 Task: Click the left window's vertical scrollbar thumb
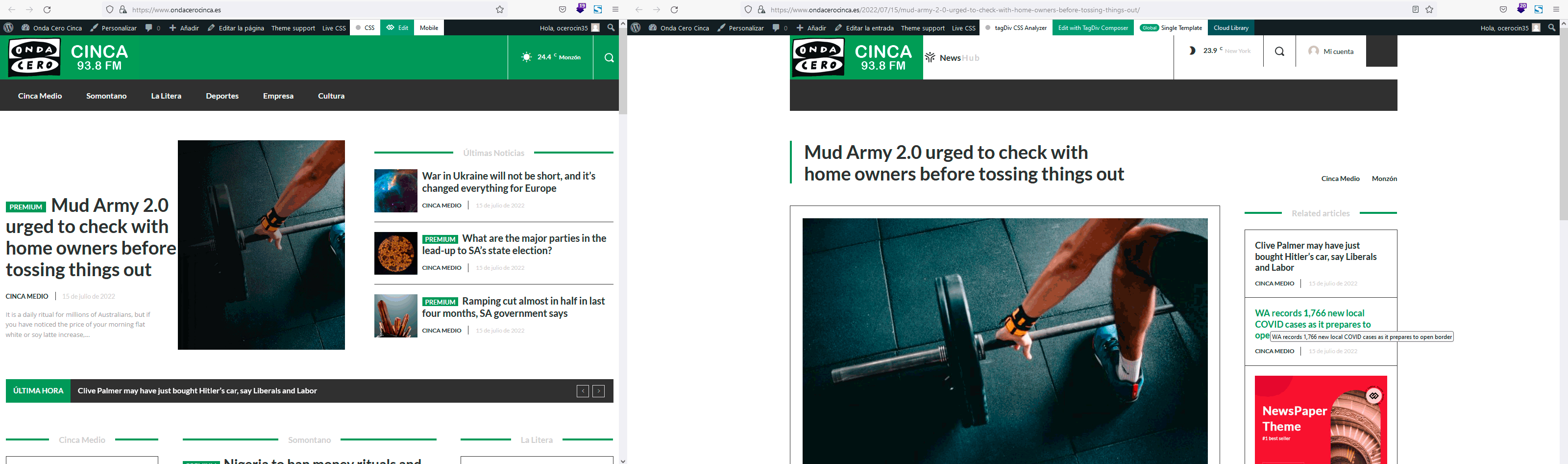click(x=623, y=70)
